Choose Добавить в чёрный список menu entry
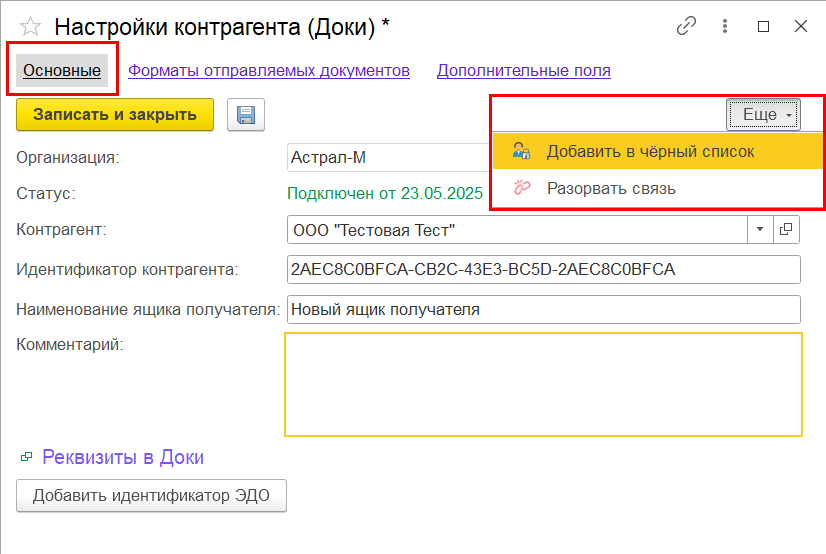826x554 pixels. pyautogui.click(x=657, y=152)
